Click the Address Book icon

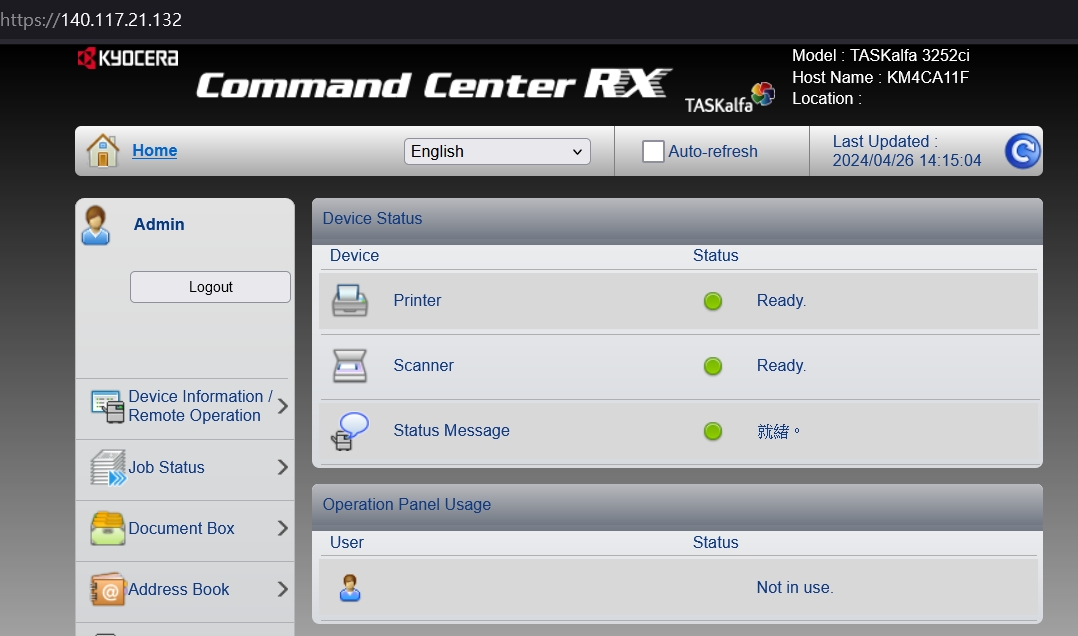[108, 589]
